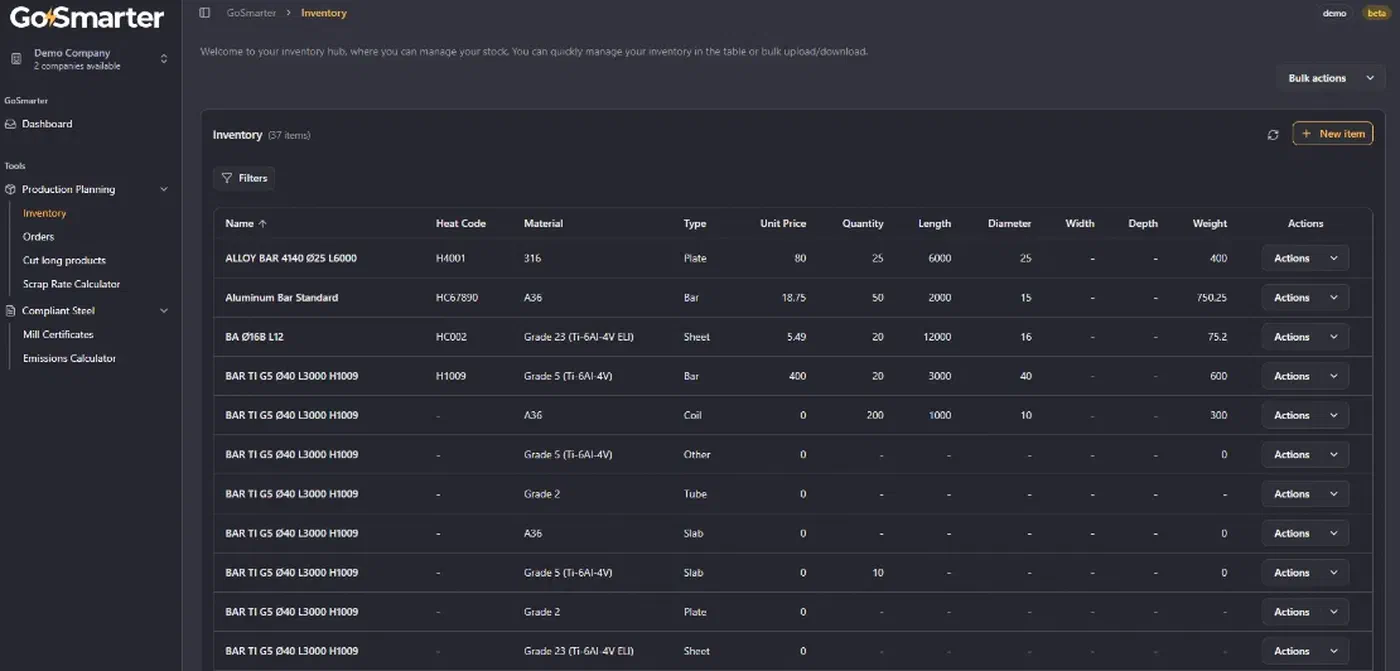The image size is (1400, 671).
Task: Click the Inventory breadcrumb
Action: (x=324, y=13)
